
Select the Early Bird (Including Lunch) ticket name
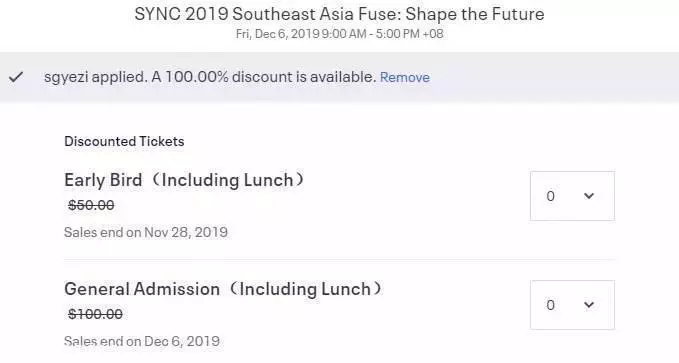click(186, 180)
